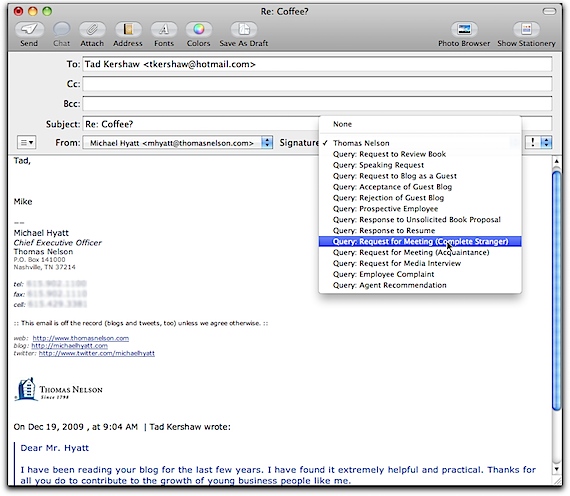Click the Show Stationery icon
This screenshot has width=570, height=496.
click(x=526, y=29)
